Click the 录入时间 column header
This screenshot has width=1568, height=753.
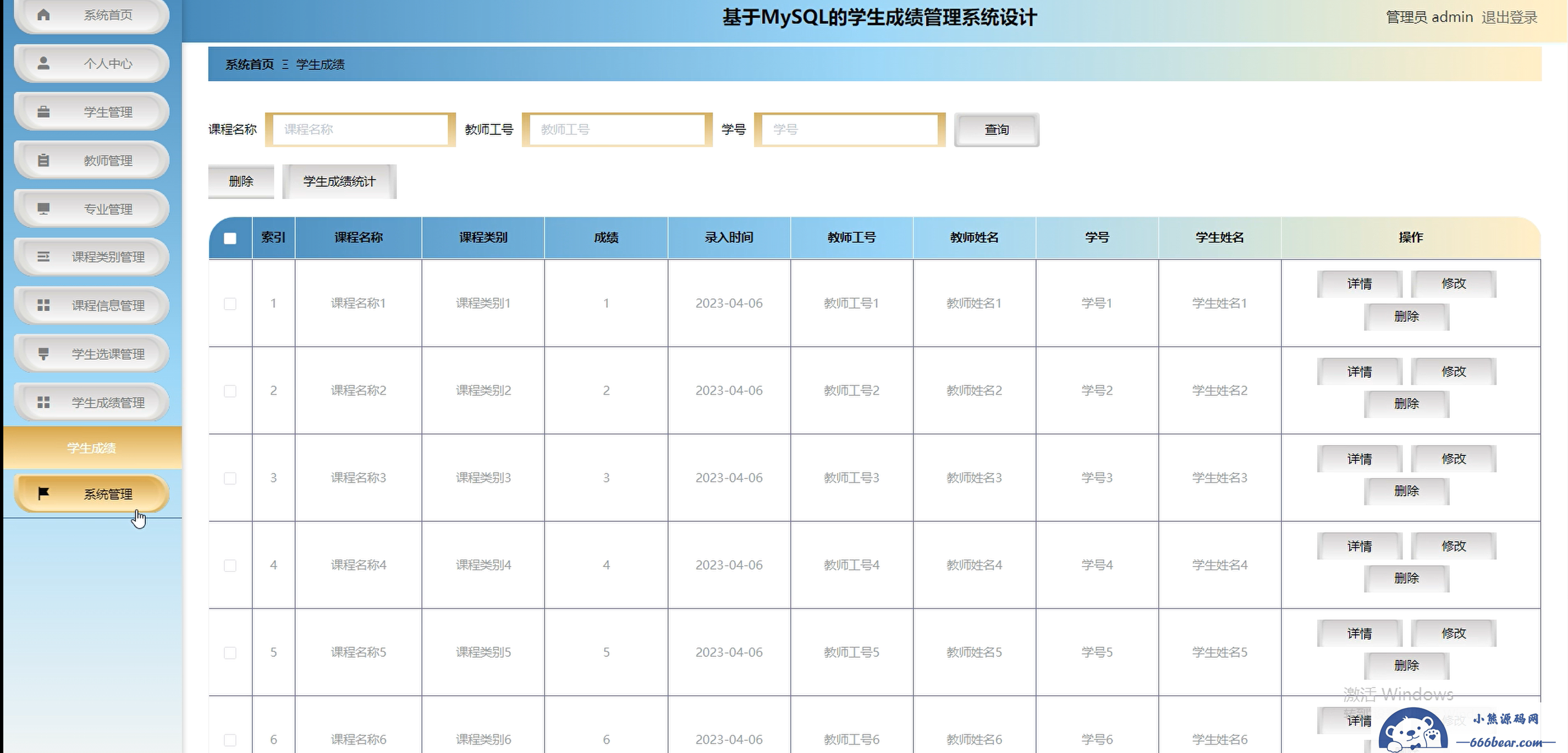point(729,238)
